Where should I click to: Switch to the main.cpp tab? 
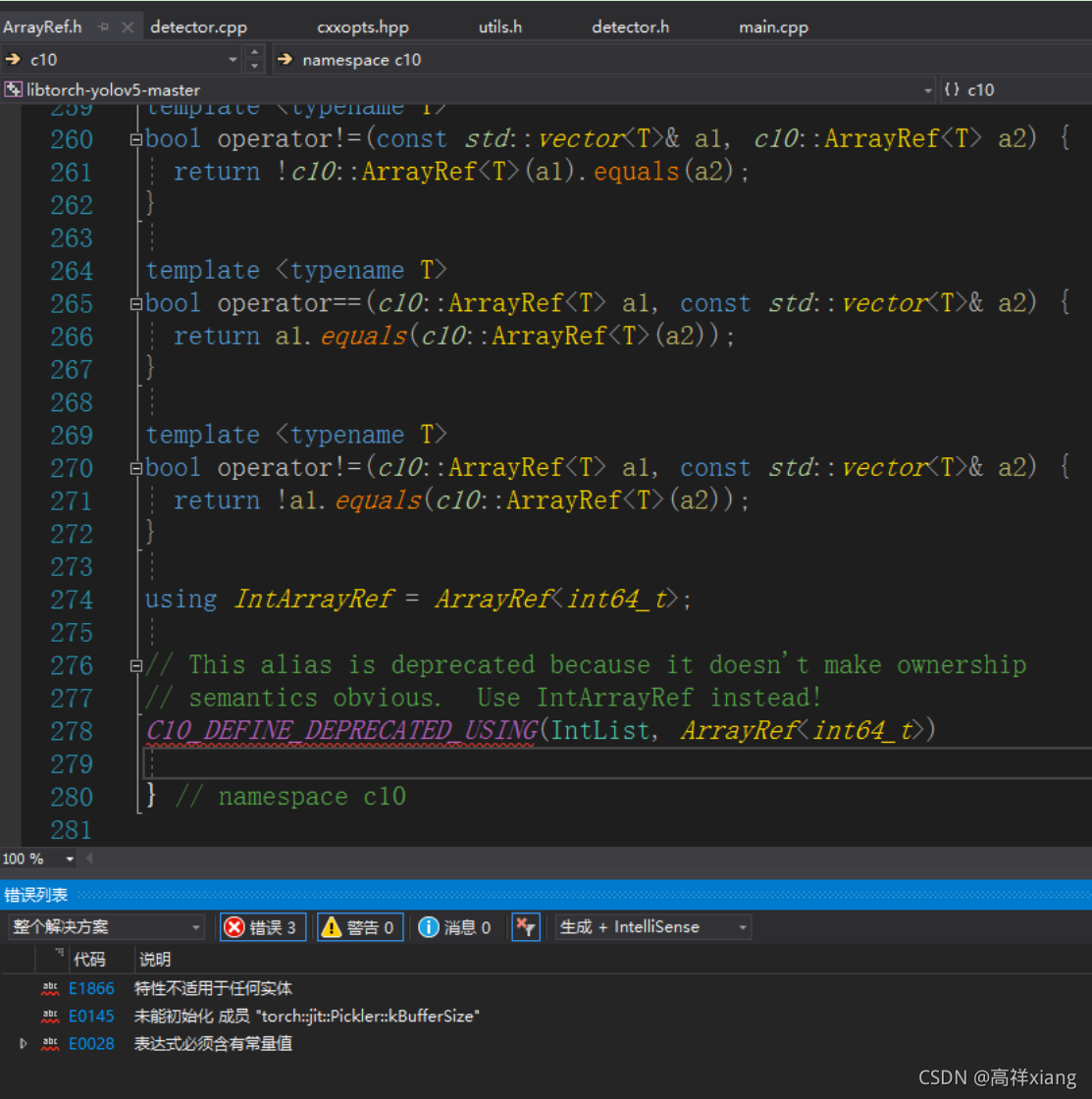click(x=773, y=26)
